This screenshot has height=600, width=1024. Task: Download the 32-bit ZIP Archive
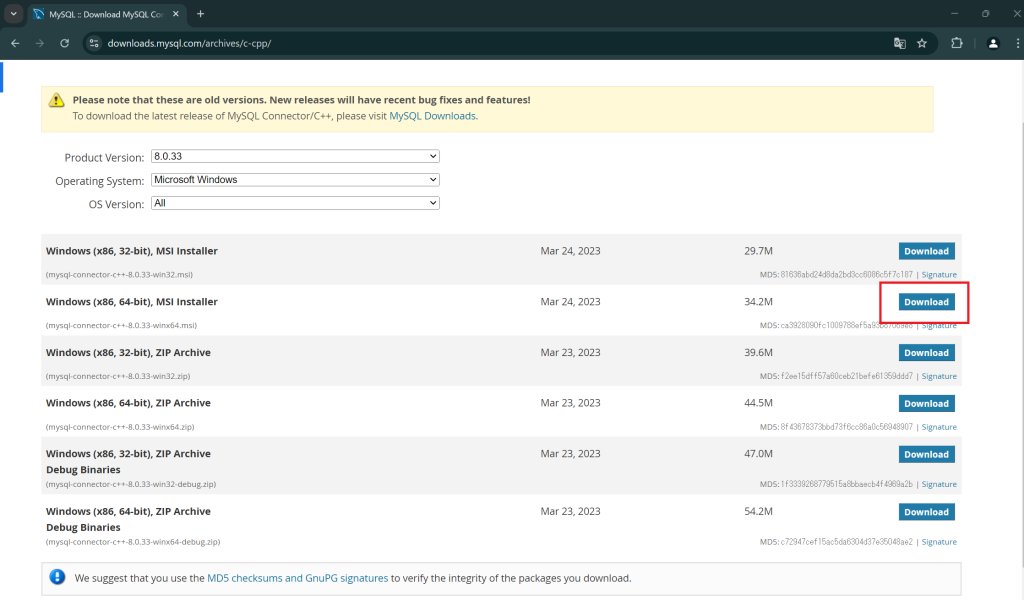926,353
